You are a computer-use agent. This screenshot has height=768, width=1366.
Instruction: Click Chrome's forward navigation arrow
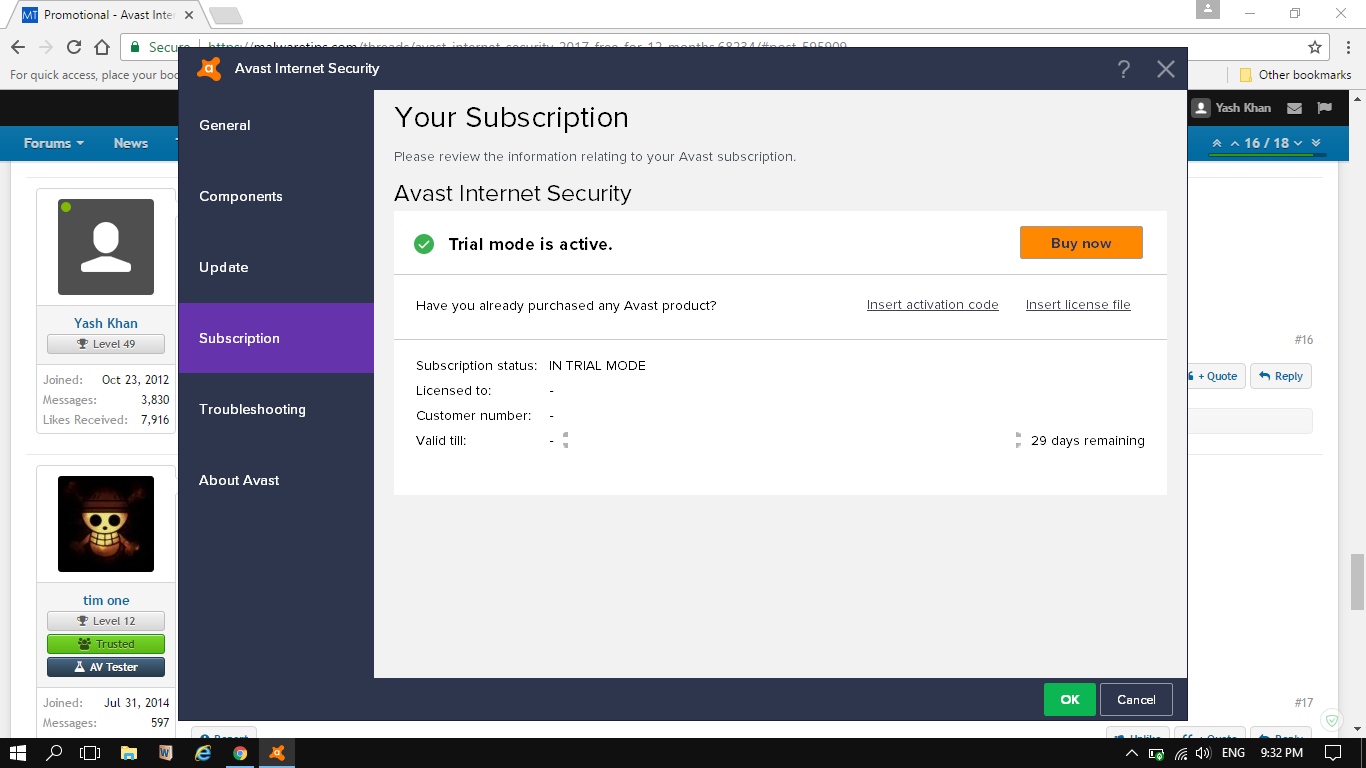(x=46, y=47)
